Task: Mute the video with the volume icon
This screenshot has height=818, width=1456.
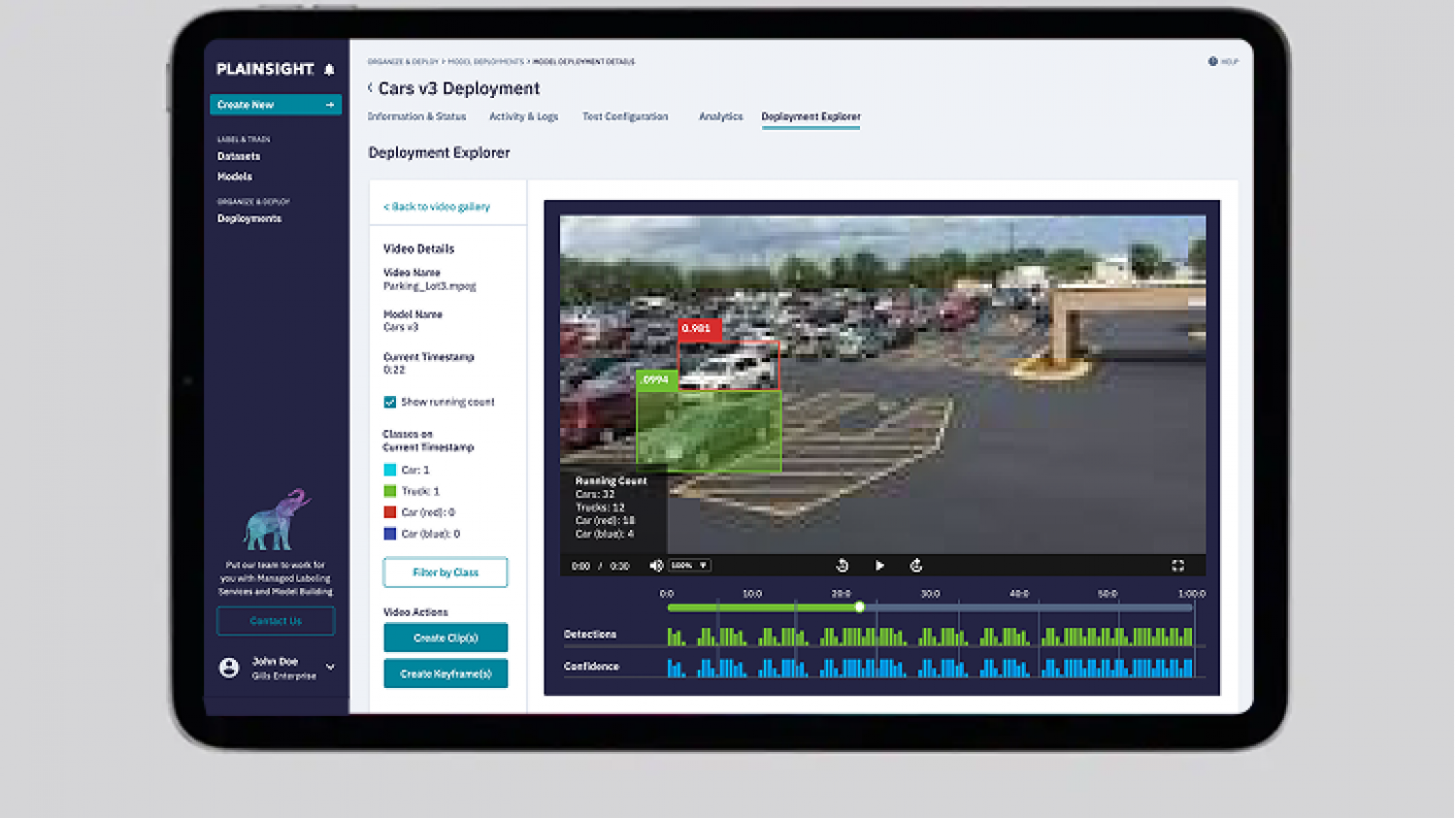Action: [656, 566]
